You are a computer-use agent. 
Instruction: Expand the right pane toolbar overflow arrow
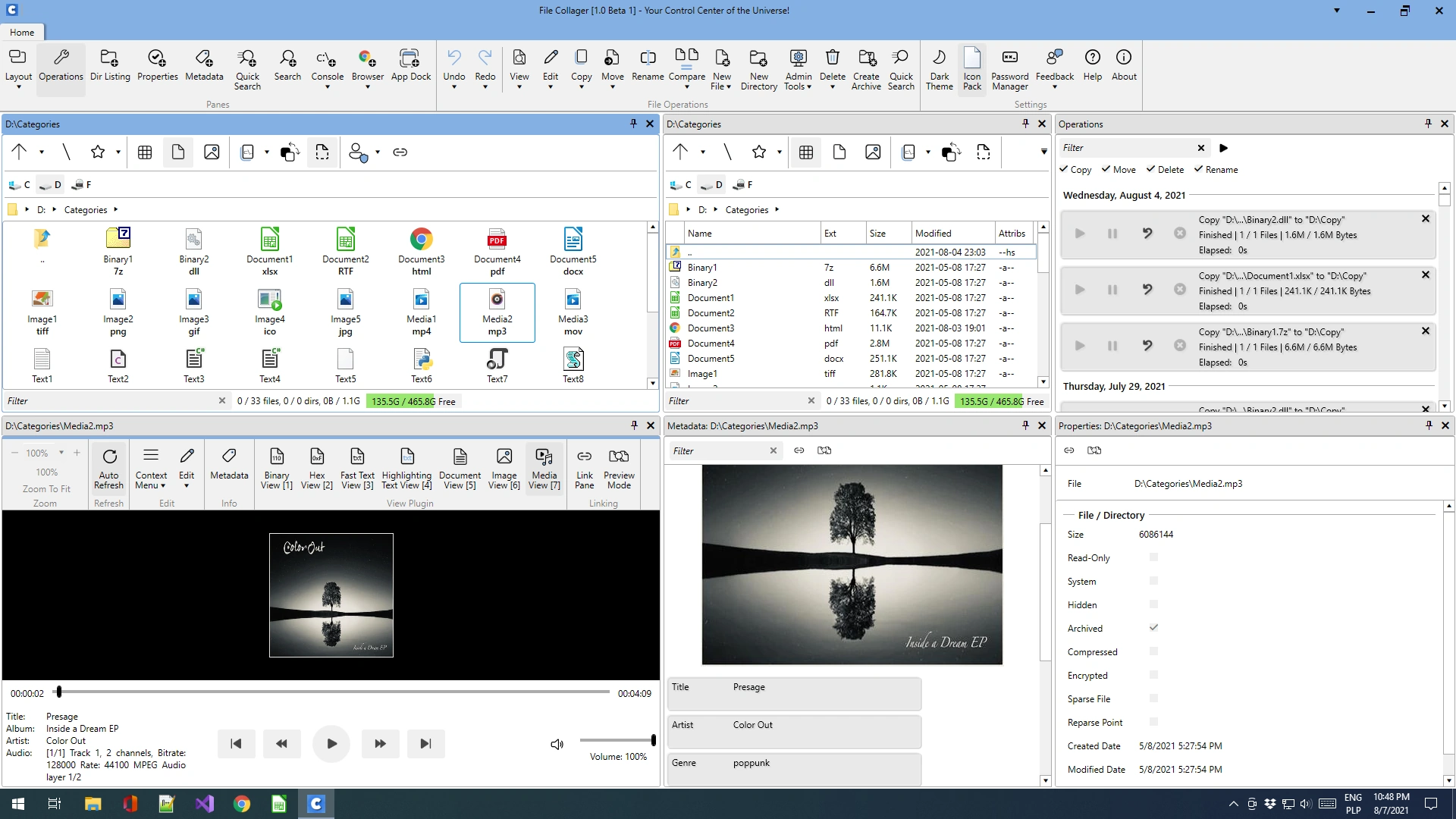(1043, 152)
